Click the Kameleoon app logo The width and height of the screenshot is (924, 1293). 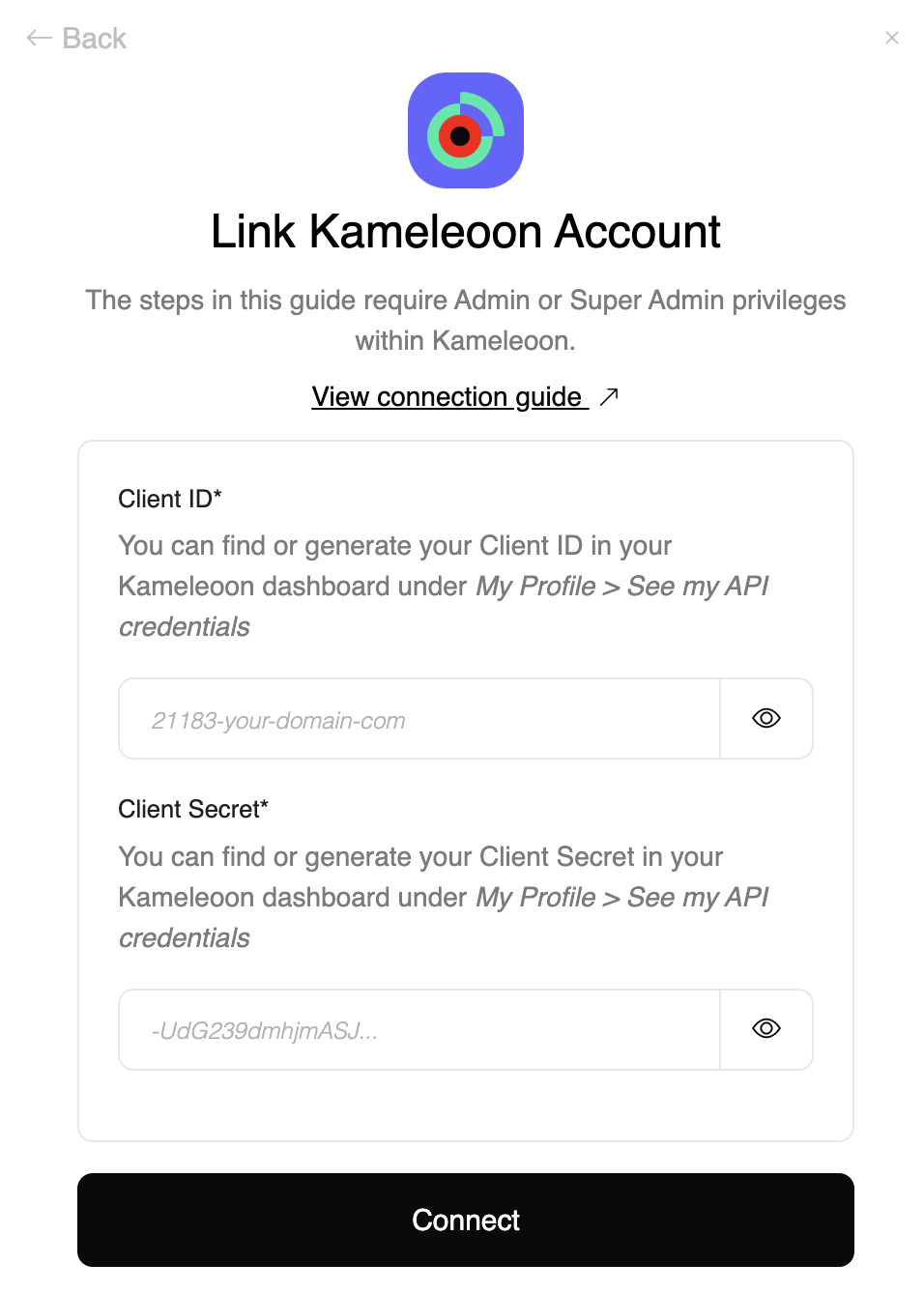pyautogui.click(x=466, y=130)
